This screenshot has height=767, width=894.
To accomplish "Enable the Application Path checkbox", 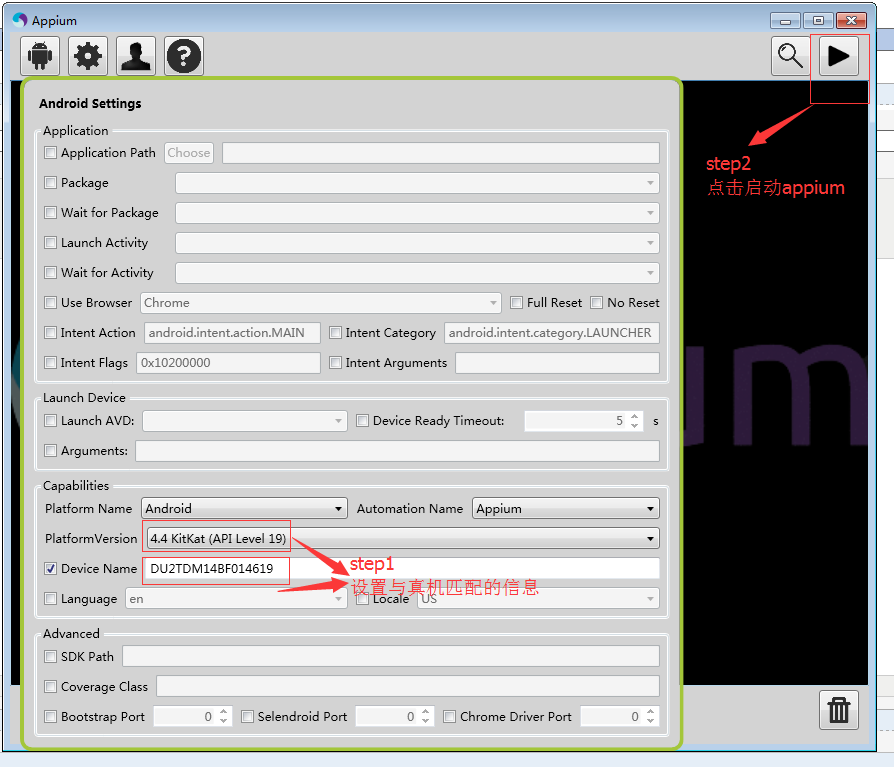I will click(51, 153).
